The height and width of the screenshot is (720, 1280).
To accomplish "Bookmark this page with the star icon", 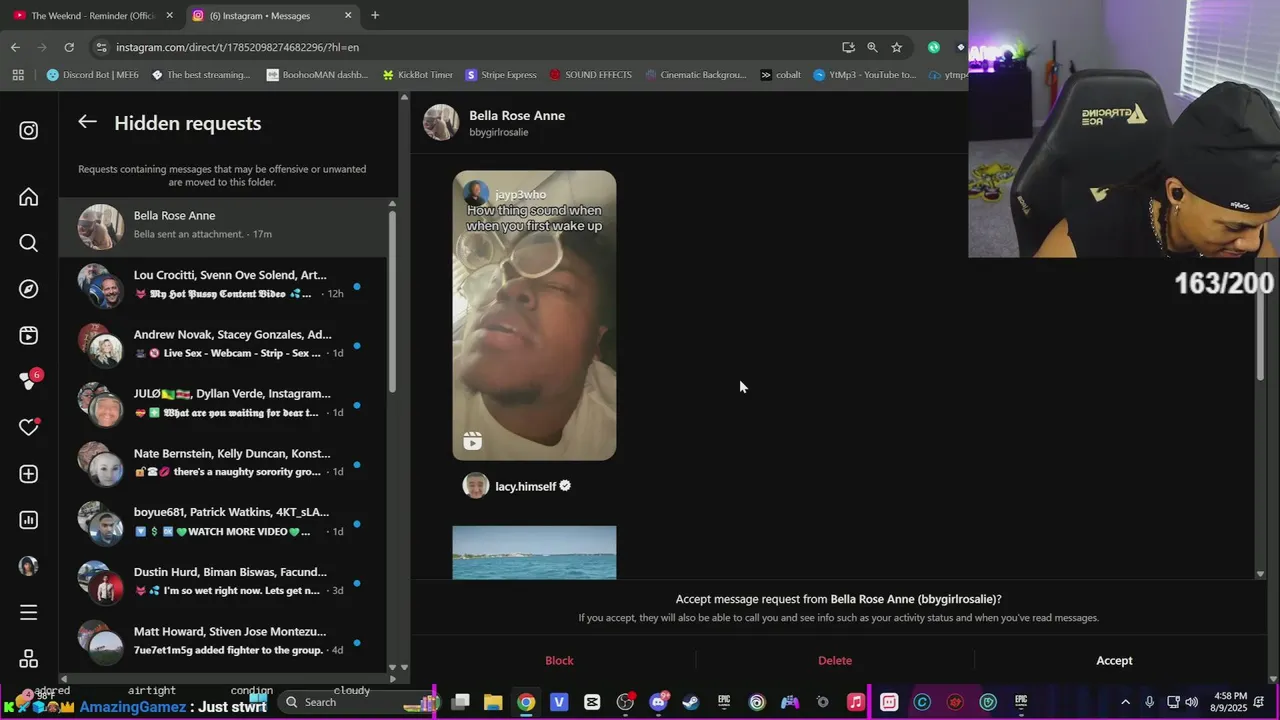I will tap(897, 47).
